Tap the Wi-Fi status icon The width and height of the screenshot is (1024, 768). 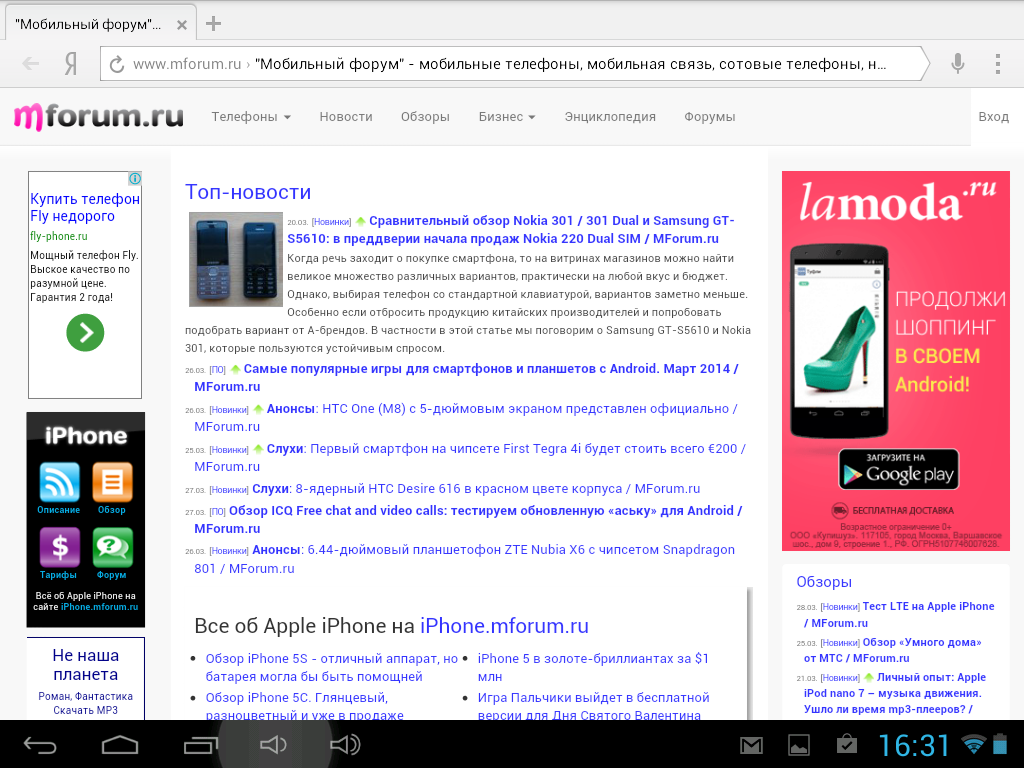974,744
